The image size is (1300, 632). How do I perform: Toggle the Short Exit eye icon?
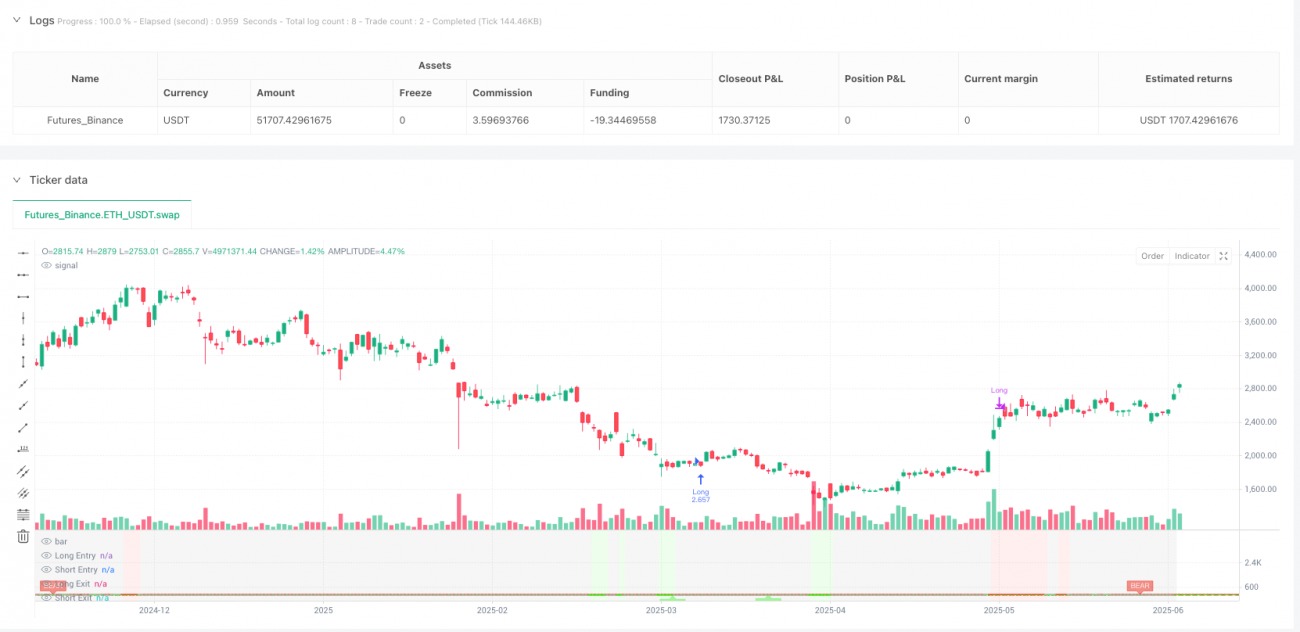[x=45, y=597]
